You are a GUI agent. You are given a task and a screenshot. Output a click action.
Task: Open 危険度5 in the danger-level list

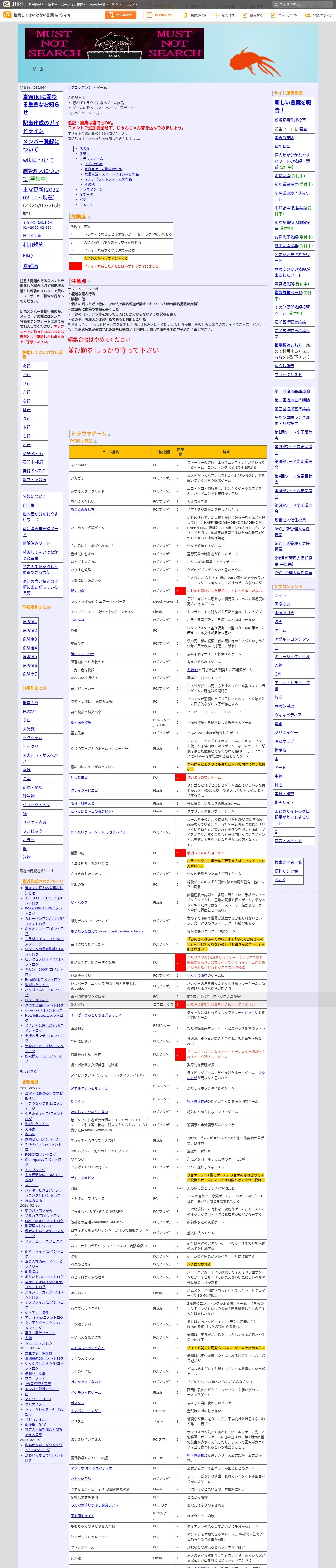(30, 657)
